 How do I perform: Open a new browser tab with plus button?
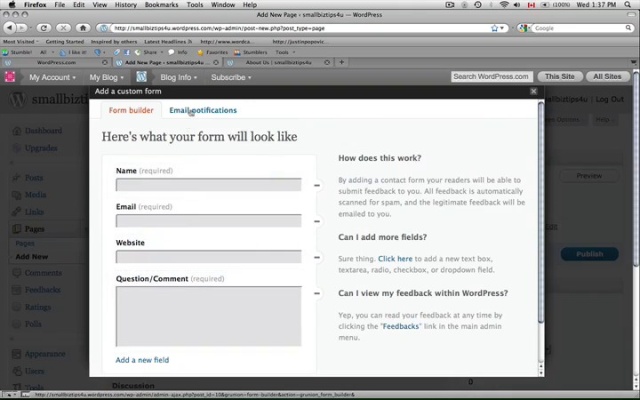[342, 62]
